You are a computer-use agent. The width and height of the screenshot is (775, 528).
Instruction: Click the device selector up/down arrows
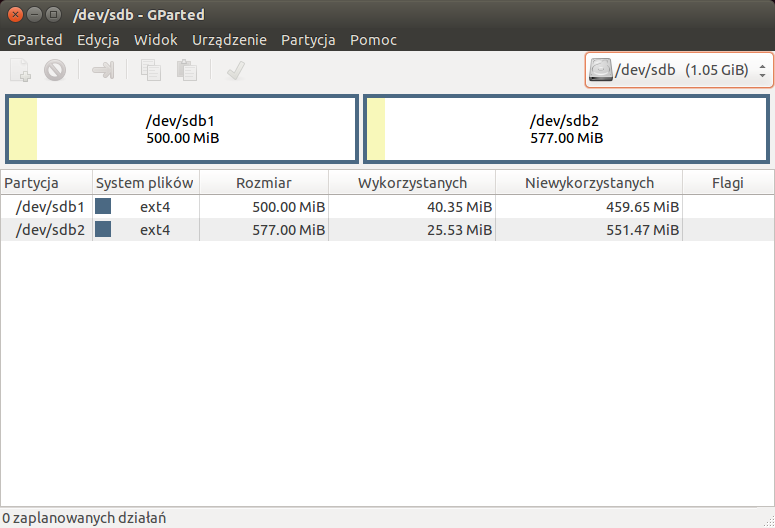763,70
